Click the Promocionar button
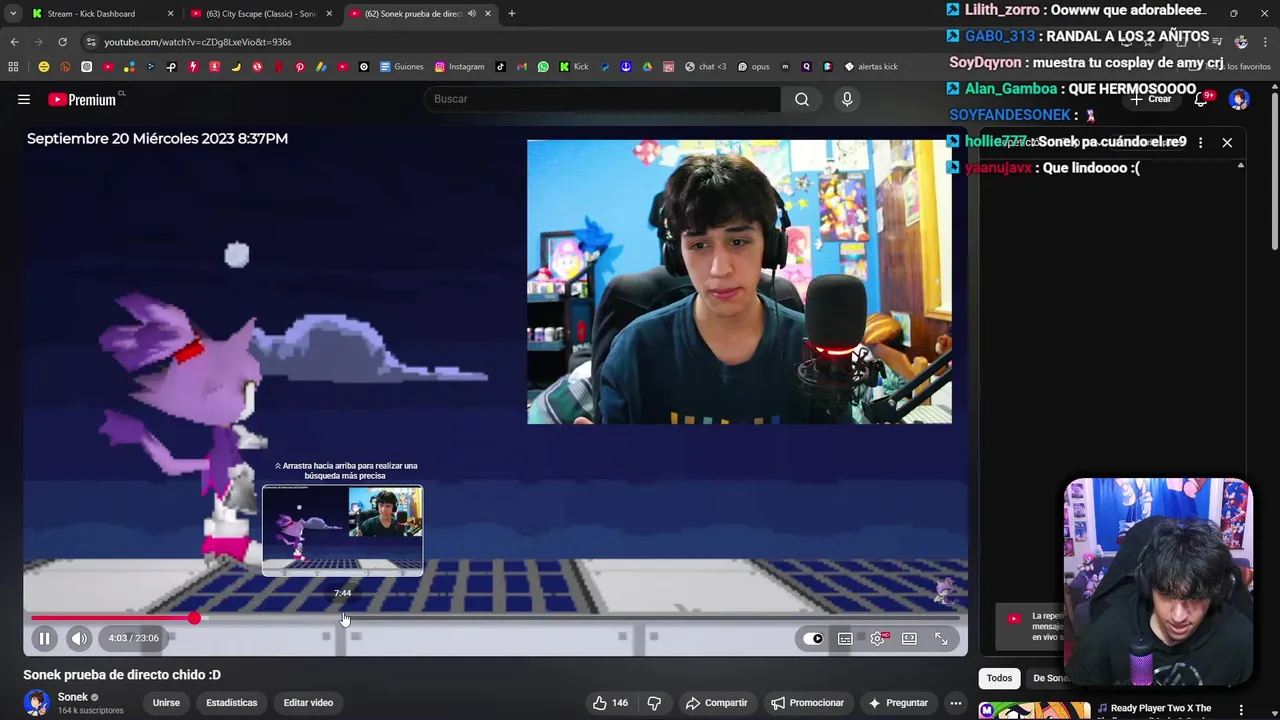This screenshot has width=1280, height=720. pyautogui.click(x=807, y=702)
